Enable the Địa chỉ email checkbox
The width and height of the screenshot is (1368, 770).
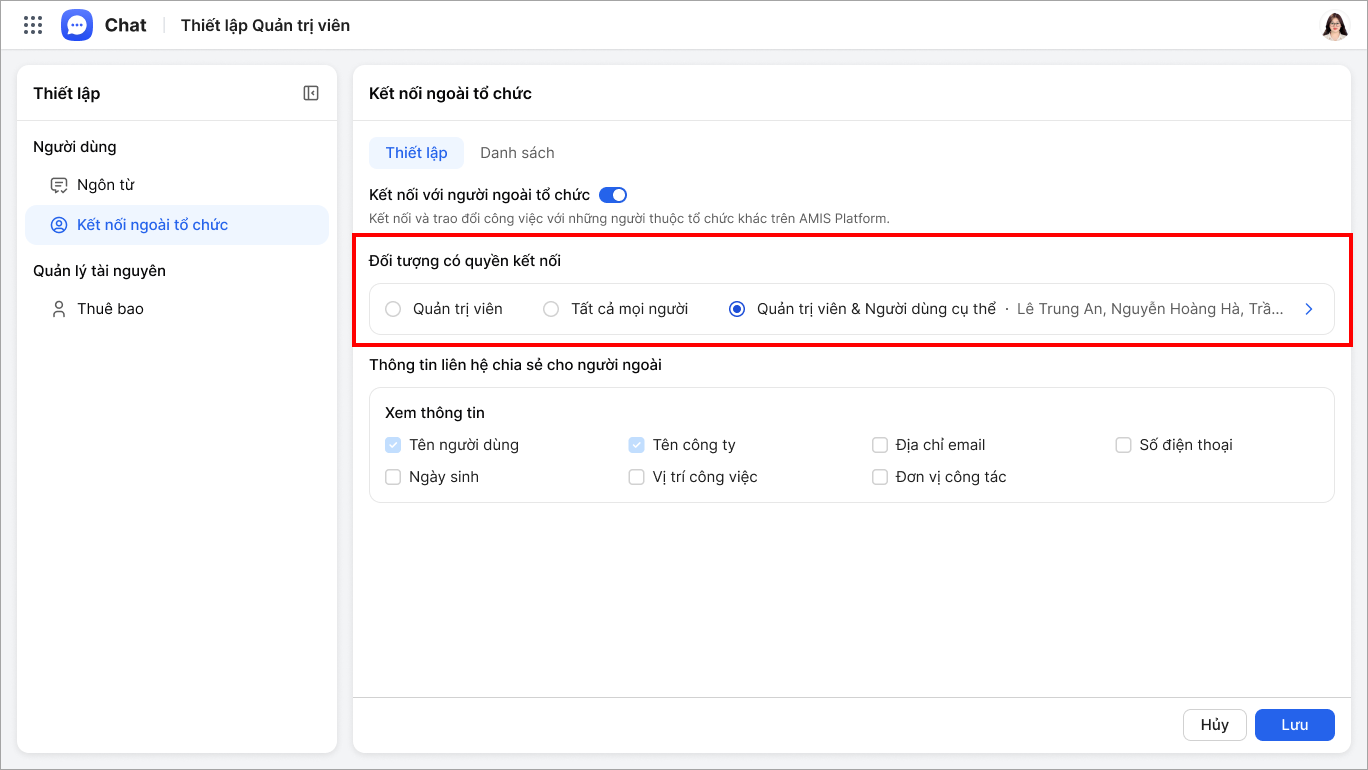click(x=880, y=445)
